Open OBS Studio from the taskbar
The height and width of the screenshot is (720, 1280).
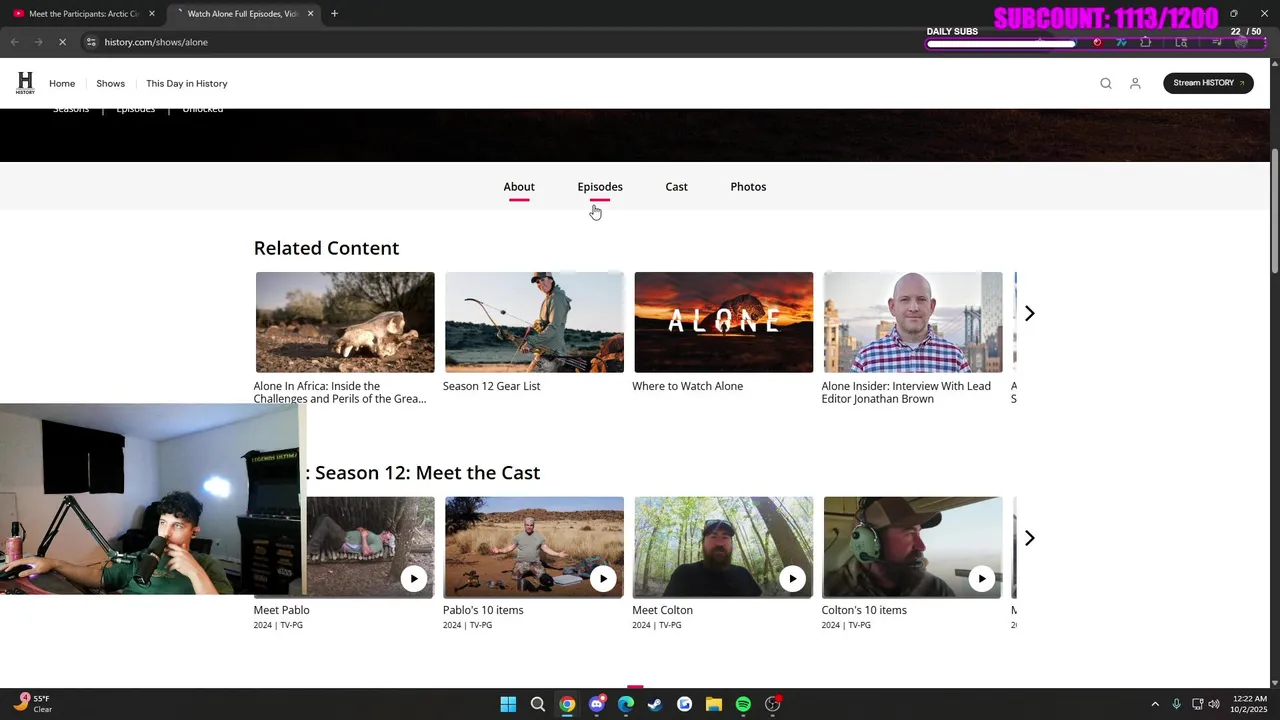(773, 704)
